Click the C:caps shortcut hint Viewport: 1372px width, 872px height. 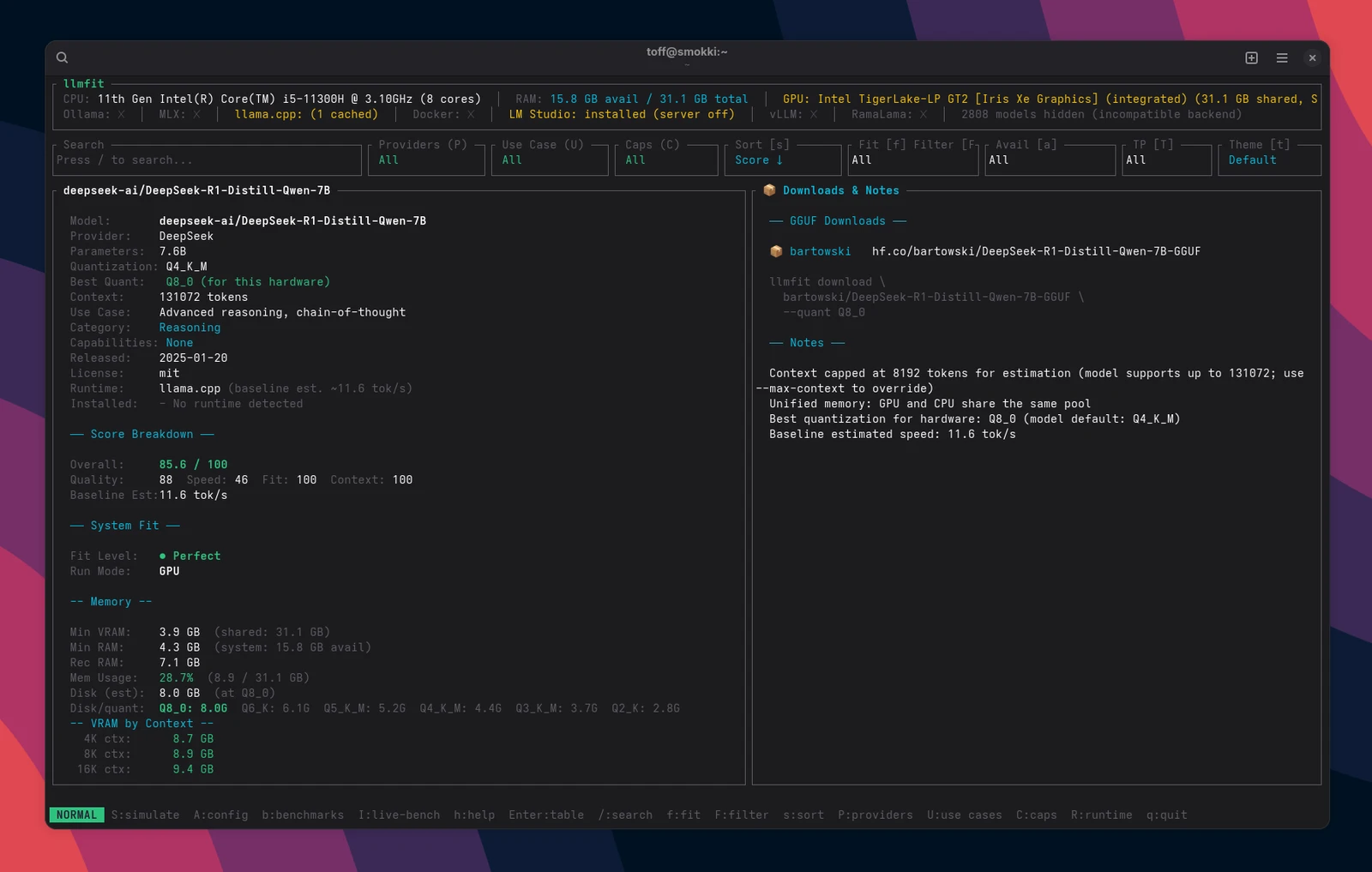coord(1037,815)
